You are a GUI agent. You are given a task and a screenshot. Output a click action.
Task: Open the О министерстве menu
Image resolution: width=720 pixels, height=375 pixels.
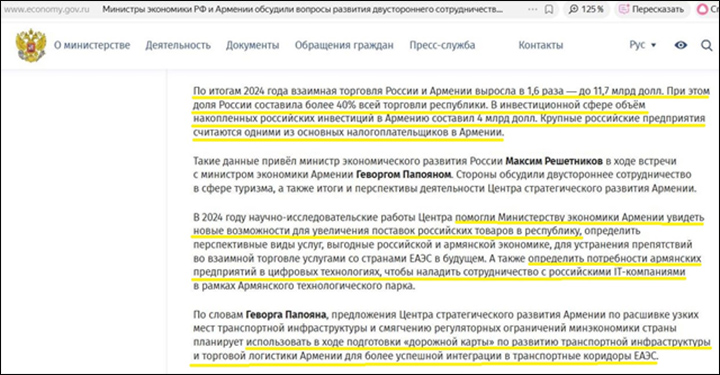click(x=92, y=45)
